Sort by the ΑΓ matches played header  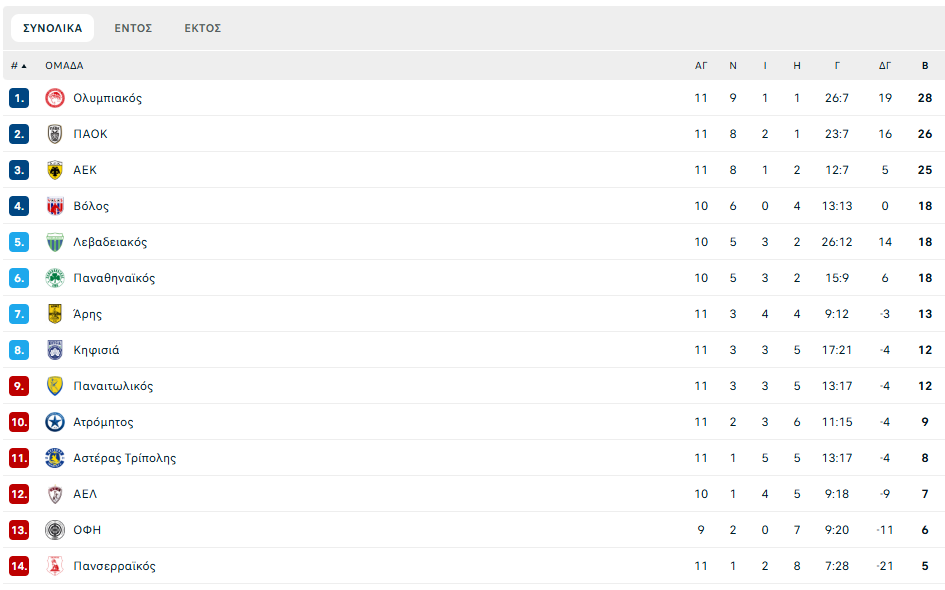pos(701,66)
